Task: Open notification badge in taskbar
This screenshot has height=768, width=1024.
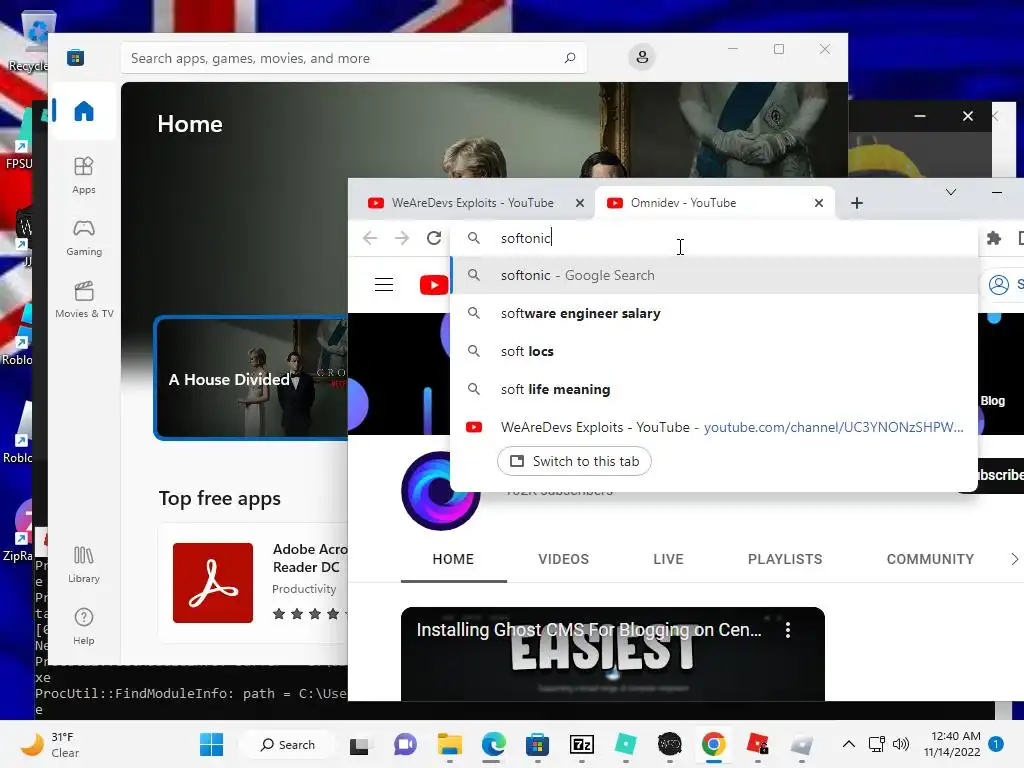Action: pos(995,743)
